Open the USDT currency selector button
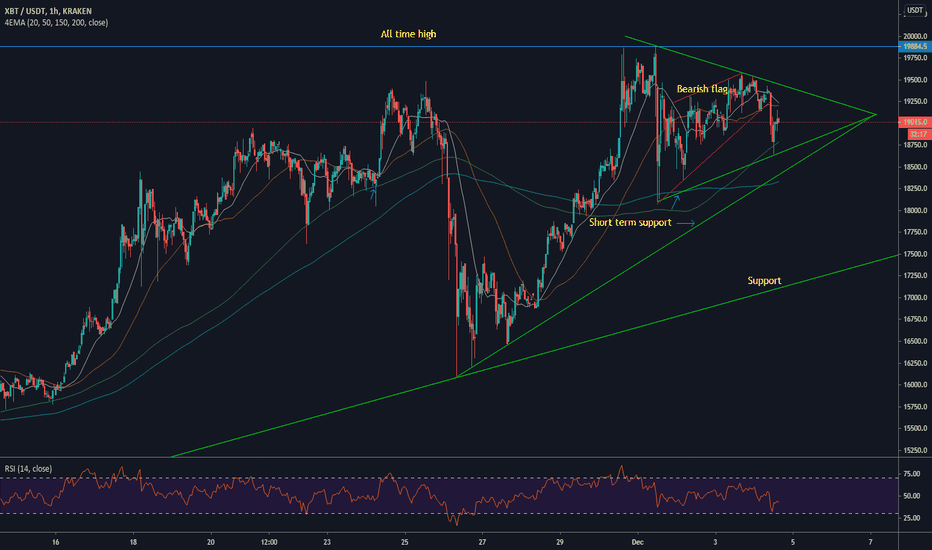Screen dimensions: 932x550 [x=915, y=10]
